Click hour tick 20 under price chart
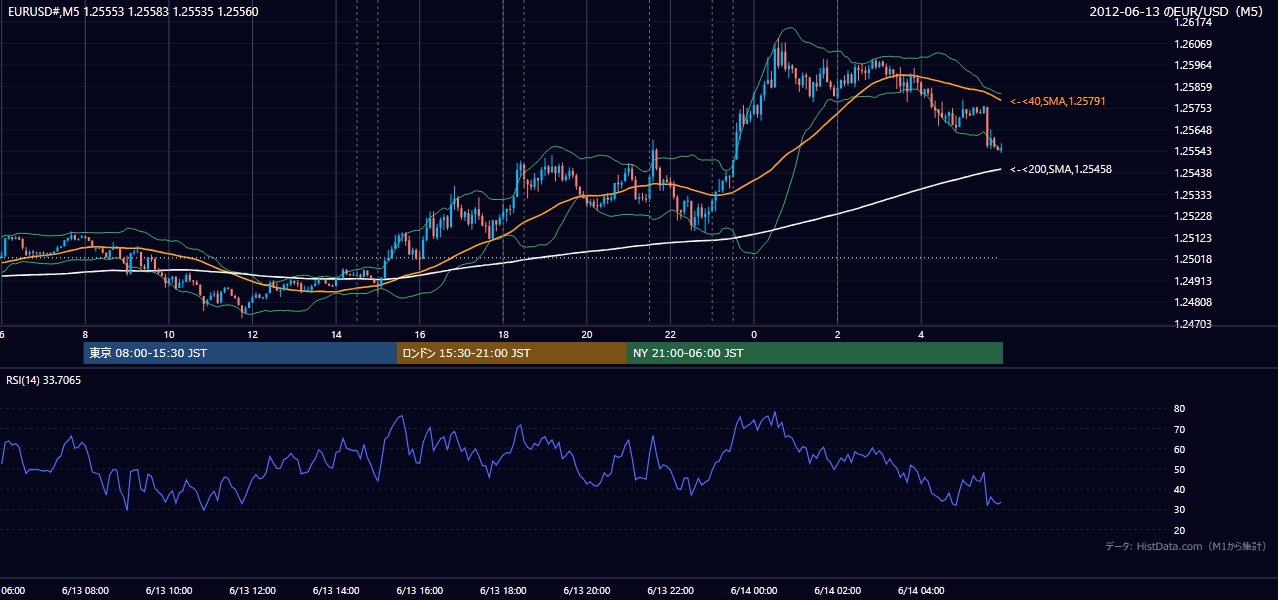 (587, 334)
